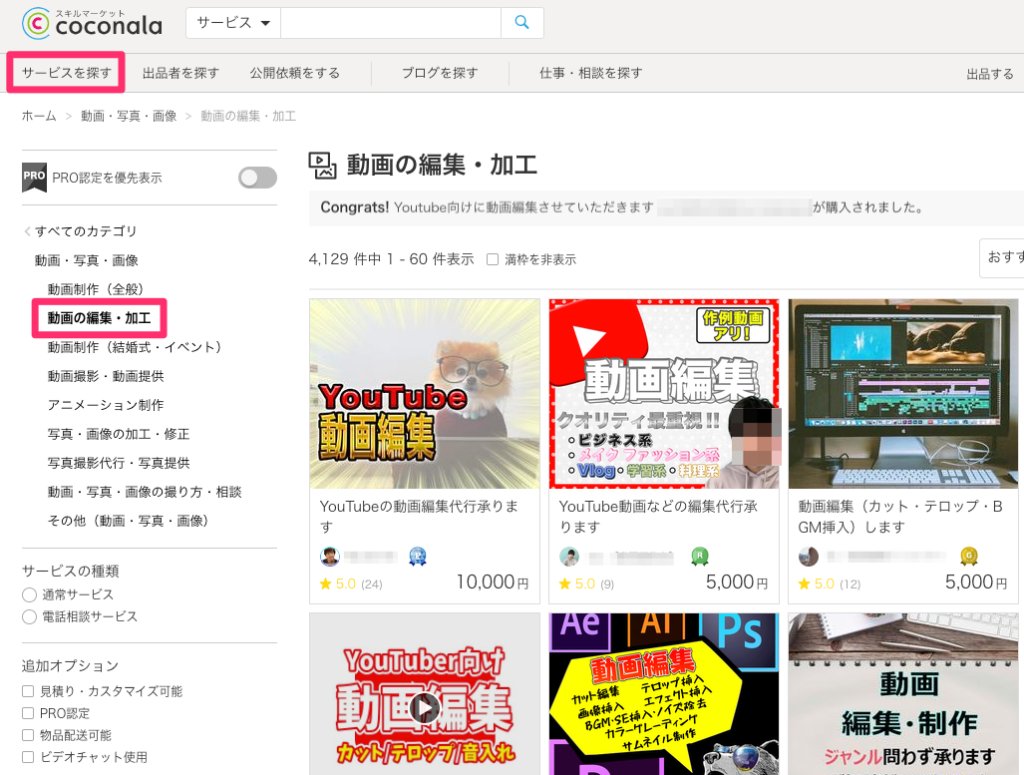This screenshot has height=775, width=1024.
Task: Open the おすすめ sort dropdown
Action: tap(1002, 258)
